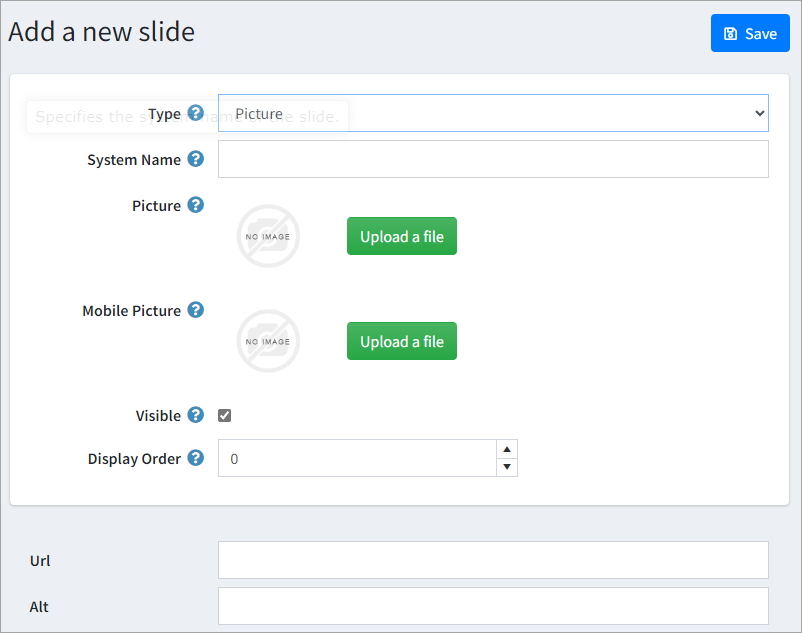Upload a file for Picture

[402, 236]
